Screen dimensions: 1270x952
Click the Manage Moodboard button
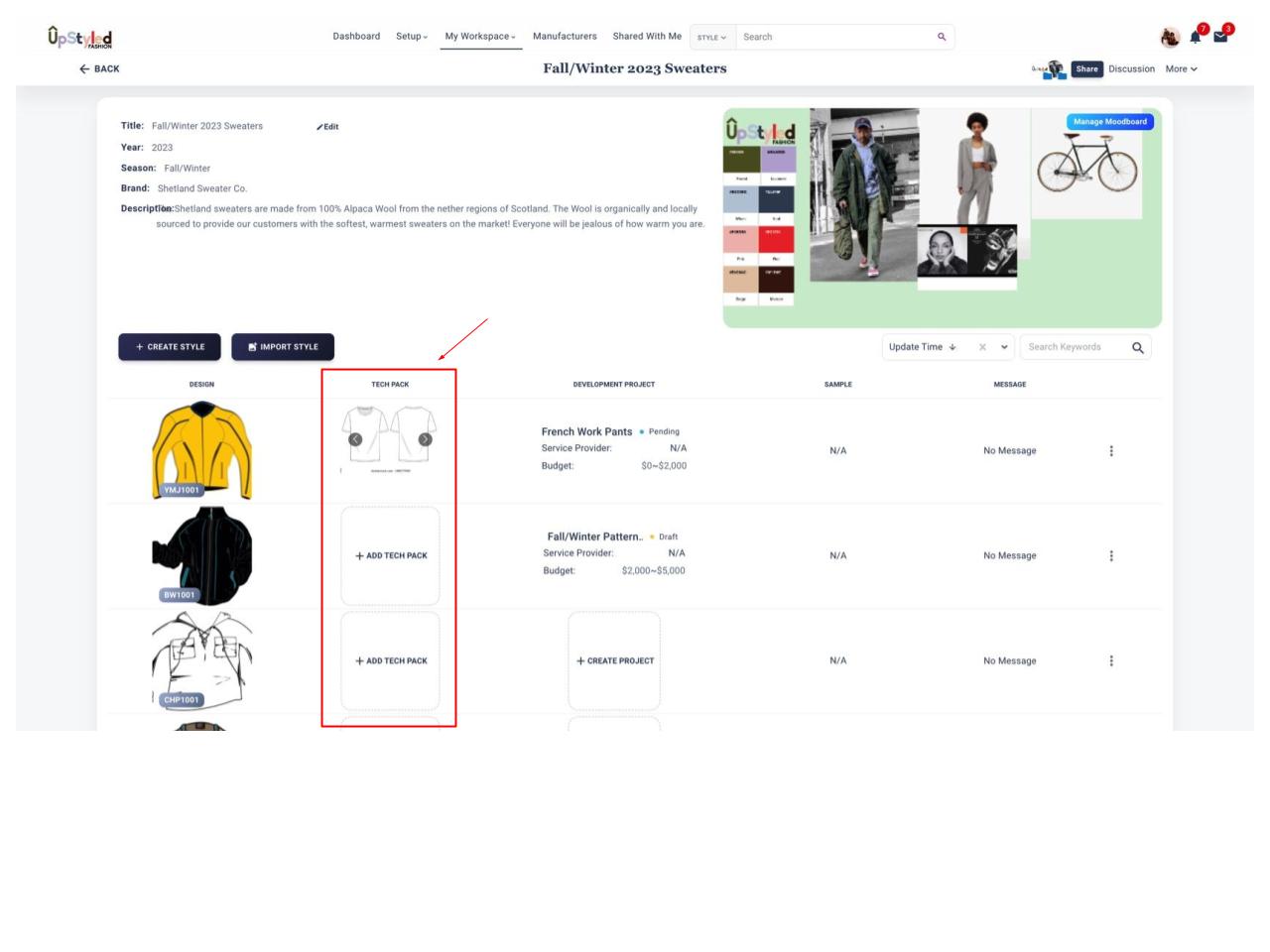click(x=1109, y=122)
